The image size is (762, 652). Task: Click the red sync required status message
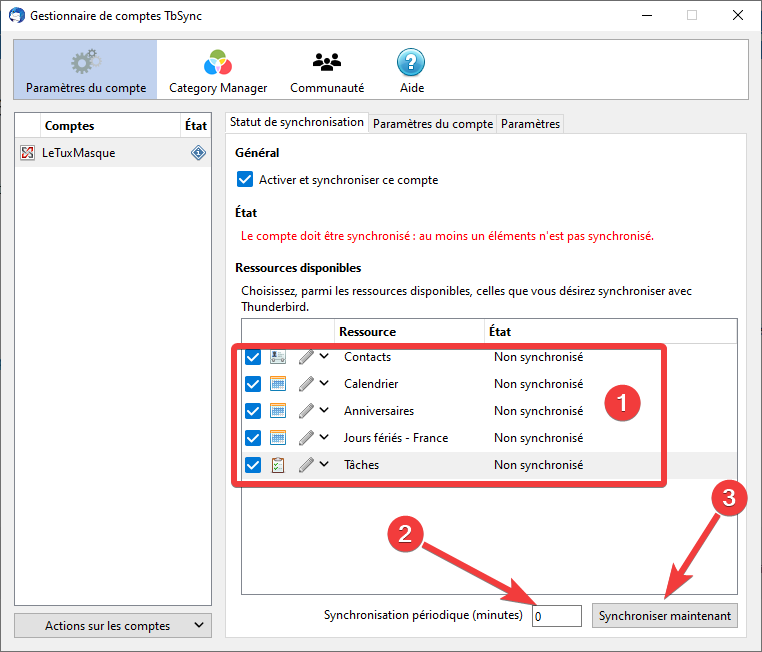click(x=447, y=236)
